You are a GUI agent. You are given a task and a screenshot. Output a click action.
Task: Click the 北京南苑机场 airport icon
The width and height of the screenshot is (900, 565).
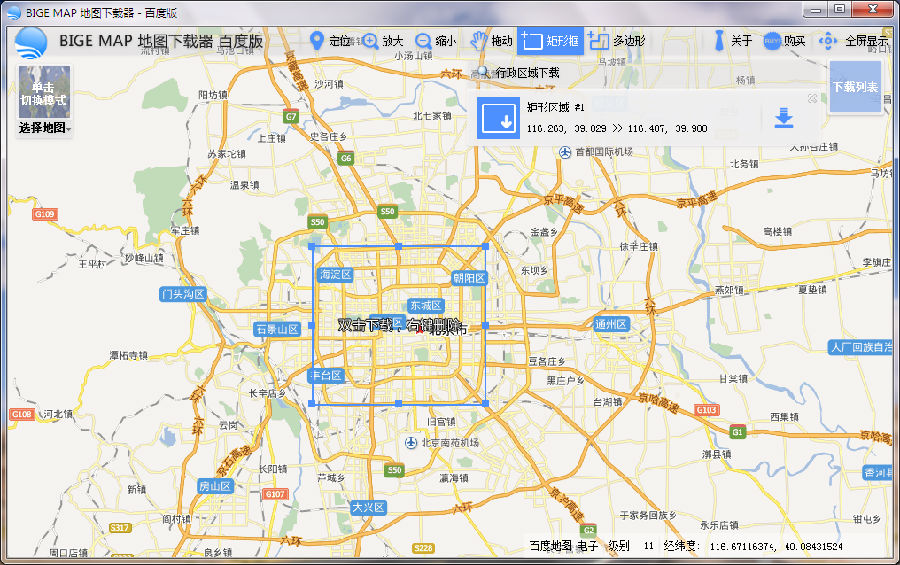click(x=411, y=442)
